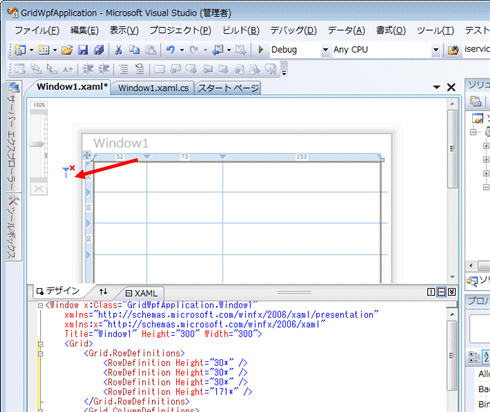Viewport: 490px width, 412px height.
Task: Click the Increase Indent icon
Action: (x=104, y=69)
